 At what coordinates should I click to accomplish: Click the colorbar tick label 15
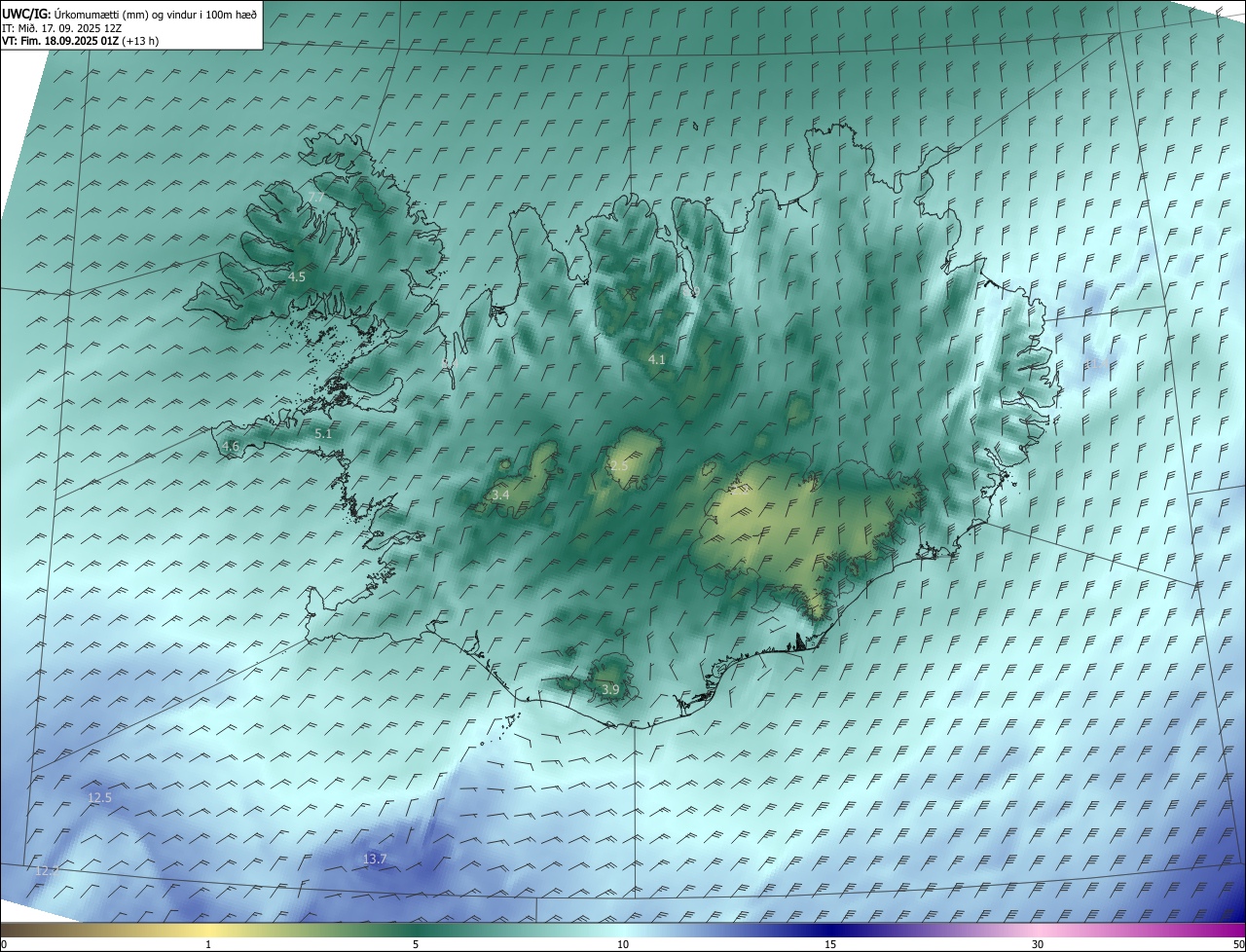[x=830, y=945]
